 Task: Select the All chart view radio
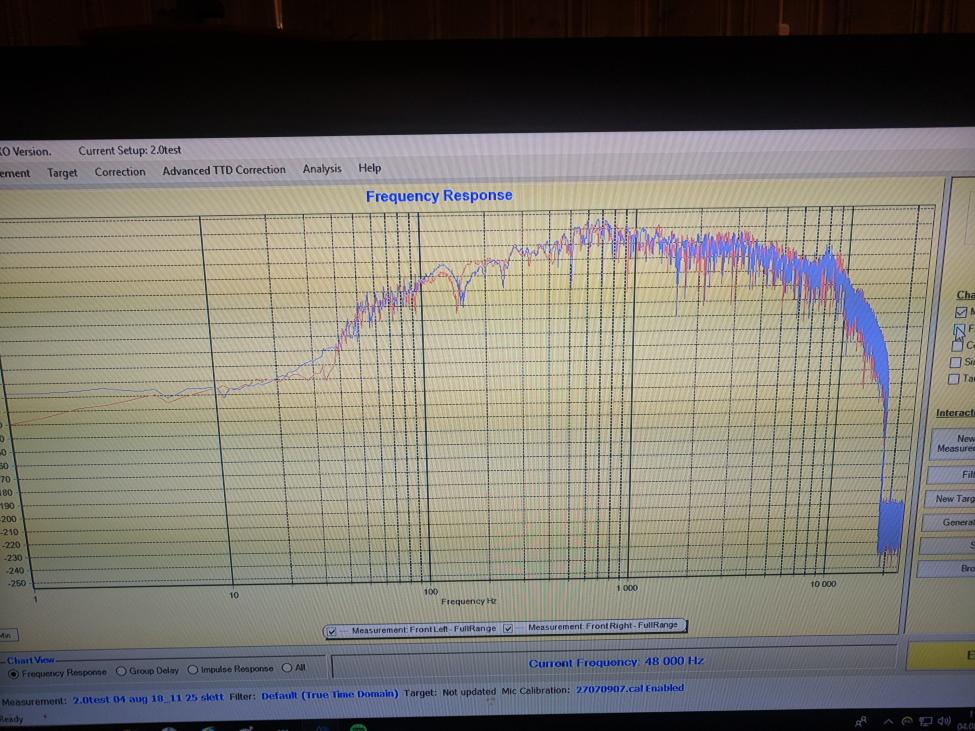pos(287,668)
